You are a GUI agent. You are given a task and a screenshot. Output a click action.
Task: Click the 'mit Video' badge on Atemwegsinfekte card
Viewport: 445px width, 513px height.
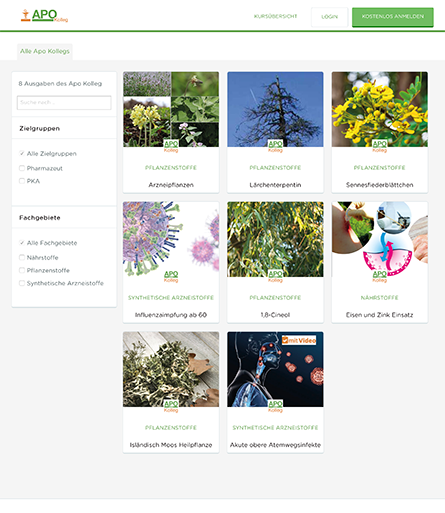pyautogui.click(x=299, y=340)
